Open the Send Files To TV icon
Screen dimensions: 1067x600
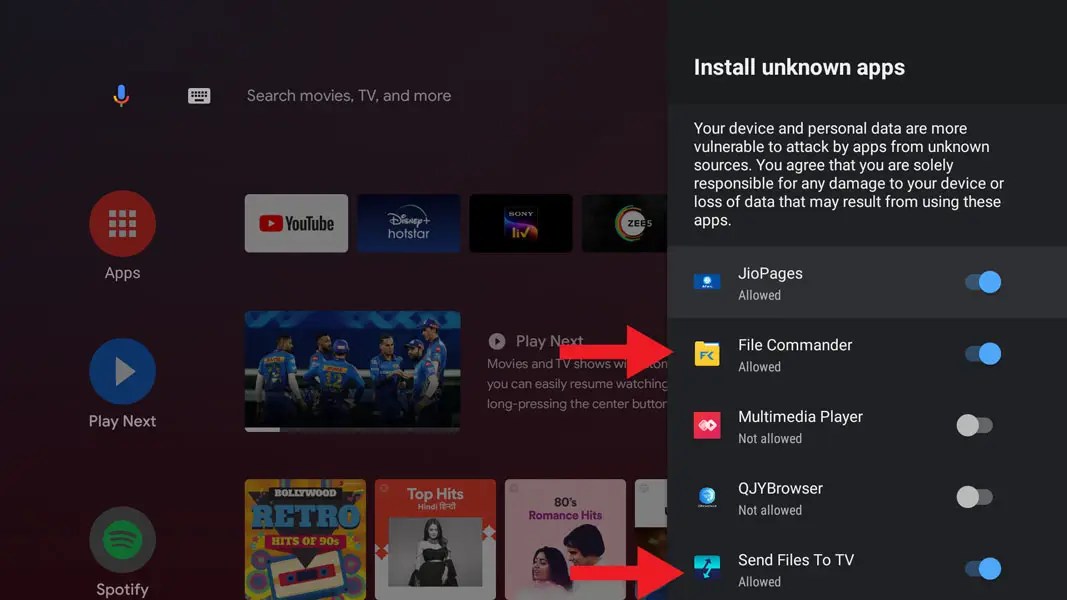(708, 568)
